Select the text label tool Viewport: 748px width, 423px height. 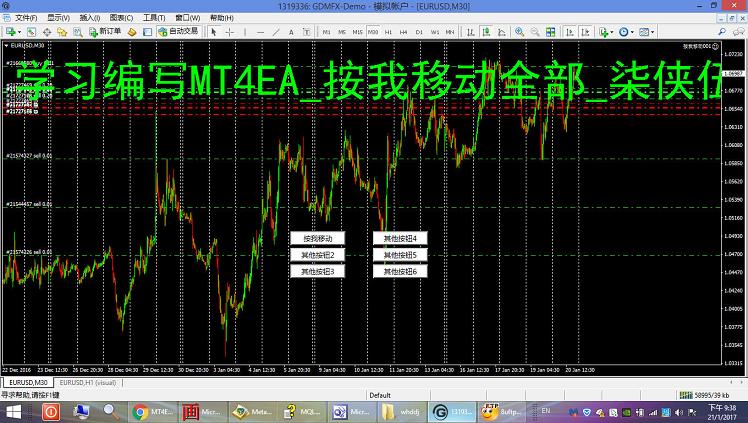[307, 32]
